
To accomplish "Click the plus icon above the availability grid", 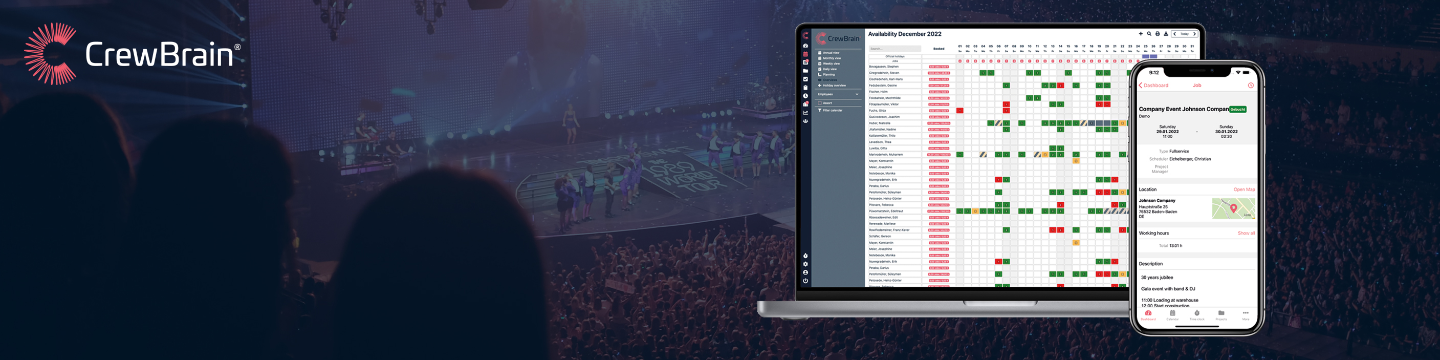I will (x=1141, y=34).
